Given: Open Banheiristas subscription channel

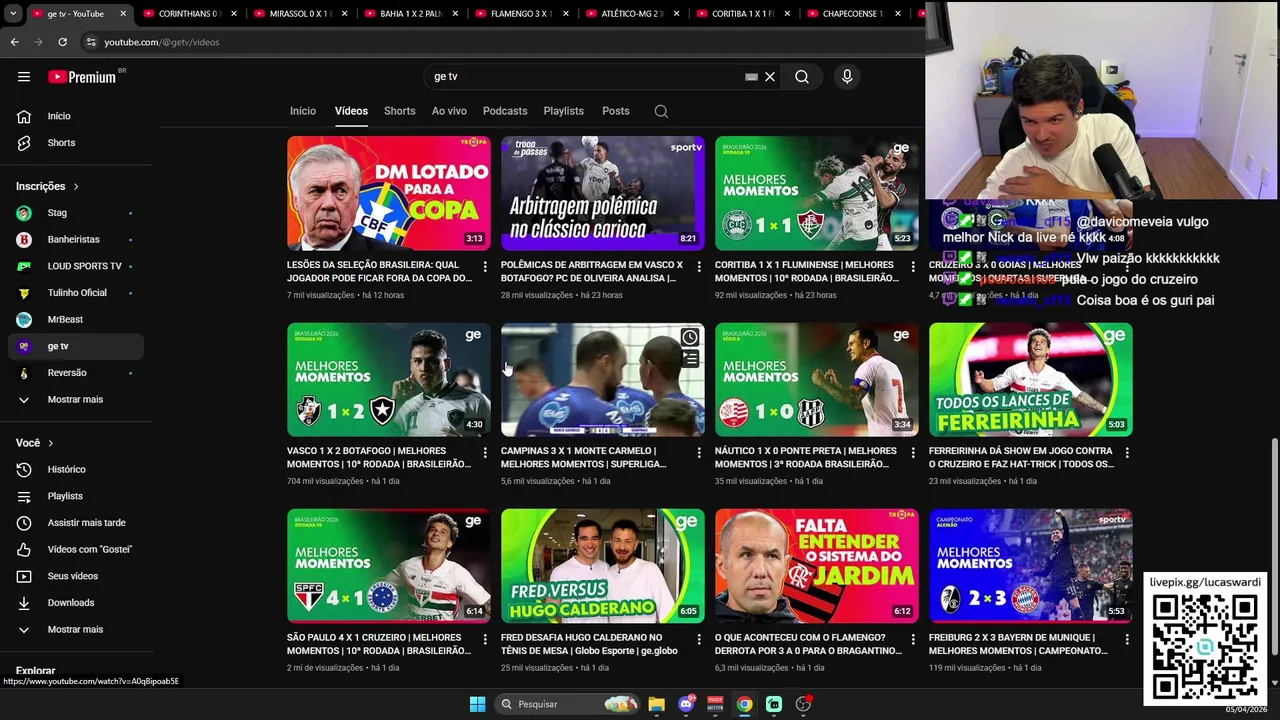Looking at the screenshot, I should click(x=76, y=240).
